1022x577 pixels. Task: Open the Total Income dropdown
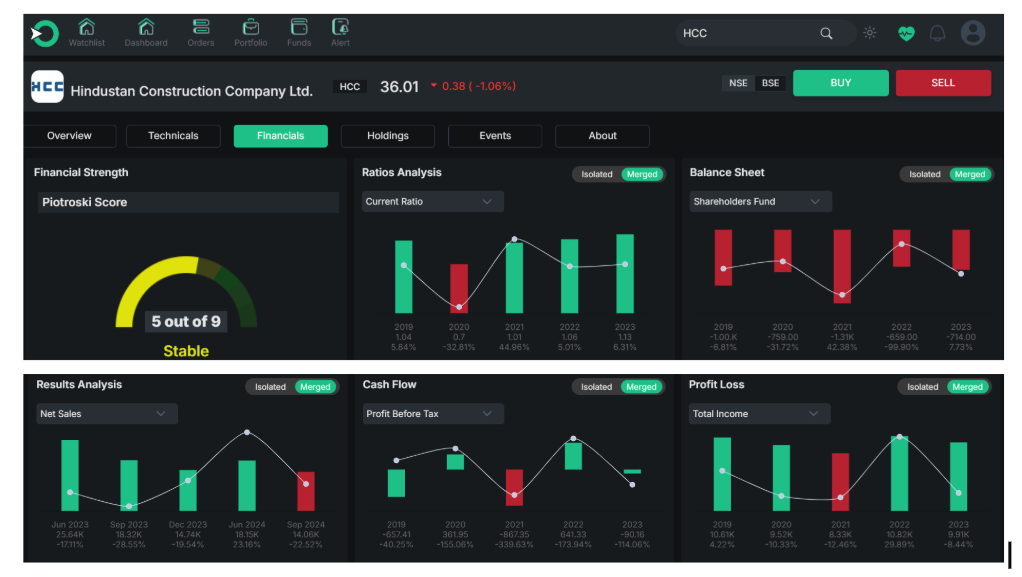(x=759, y=413)
